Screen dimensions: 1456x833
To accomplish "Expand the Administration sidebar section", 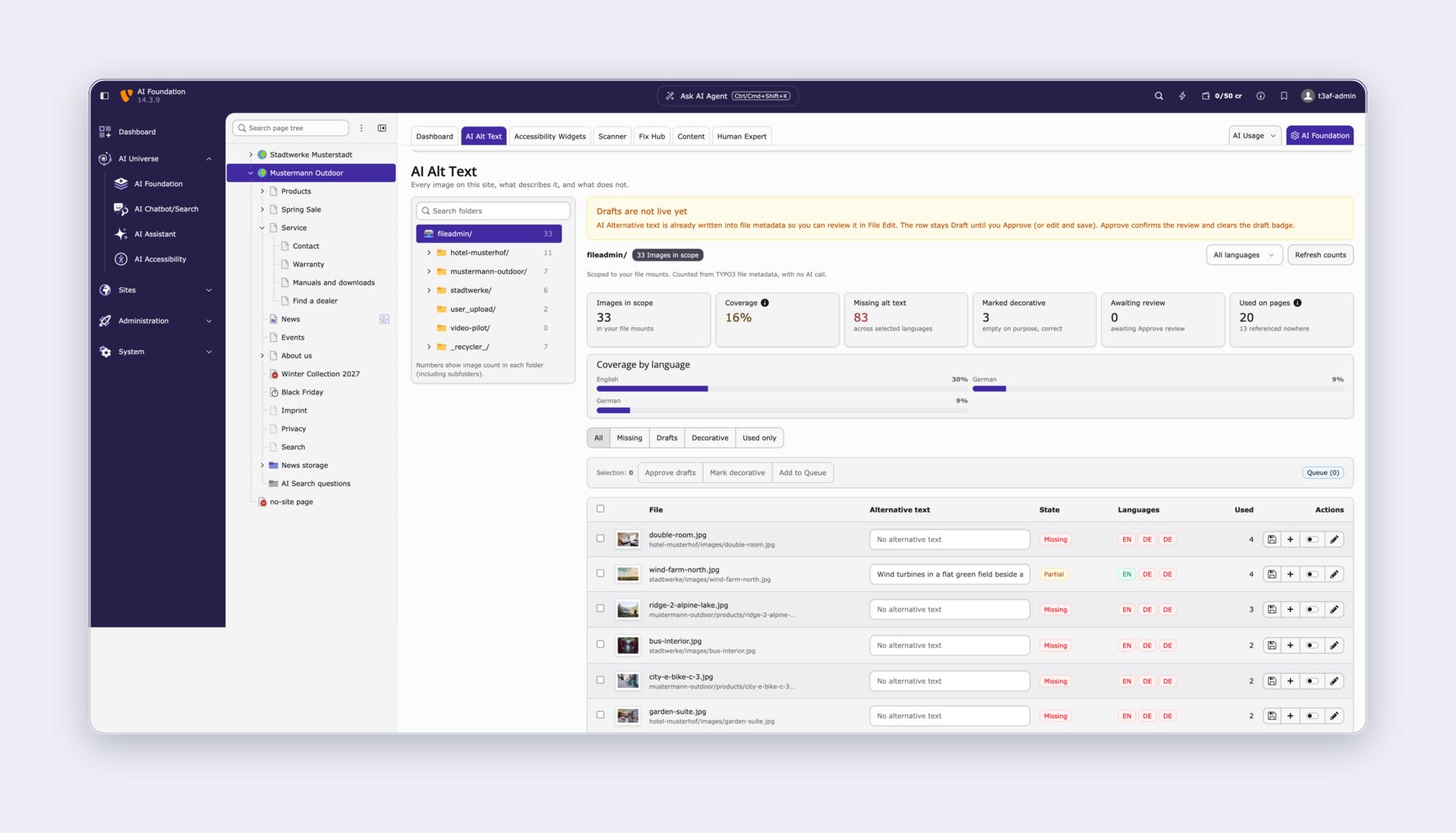I will [x=157, y=321].
